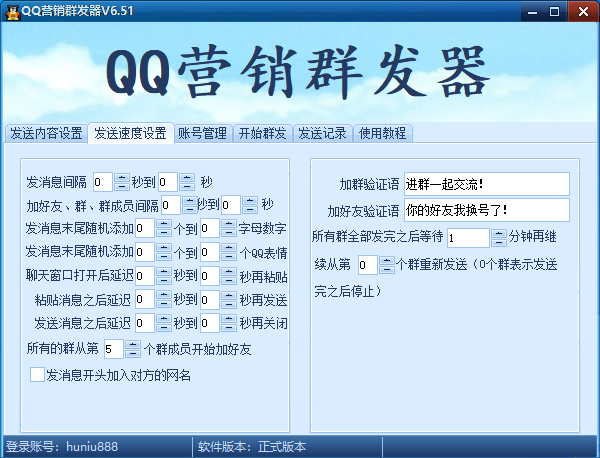Adjust the 字母数字 maximum count spinner
600x458 pixels.
coord(229,228)
